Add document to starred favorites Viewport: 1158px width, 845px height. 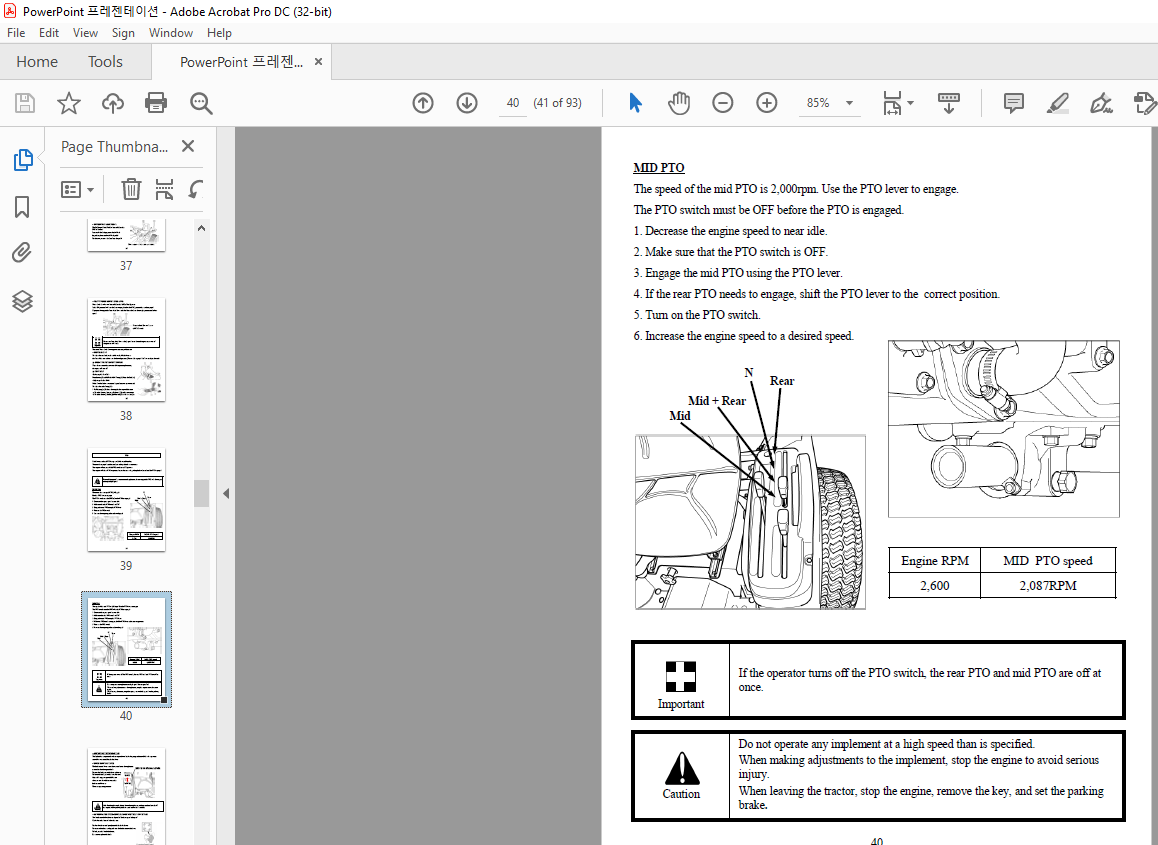(x=69, y=103)
